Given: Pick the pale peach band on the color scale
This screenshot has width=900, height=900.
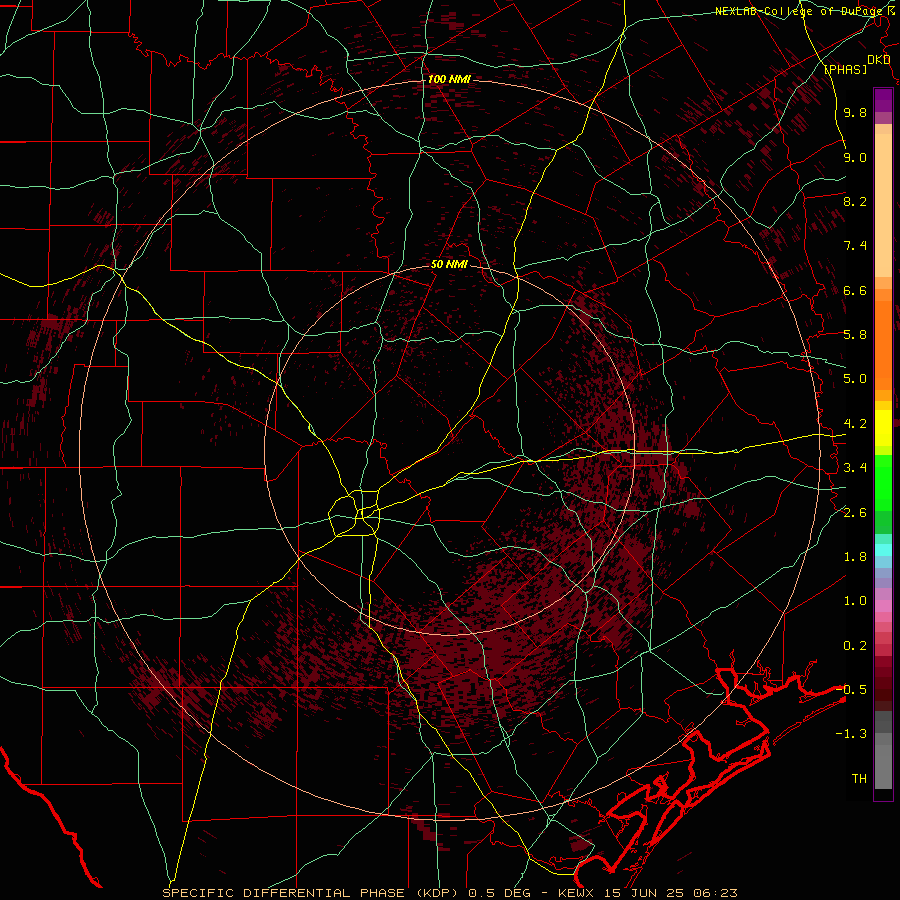Looking at the screenshot, I should point(883,205).
